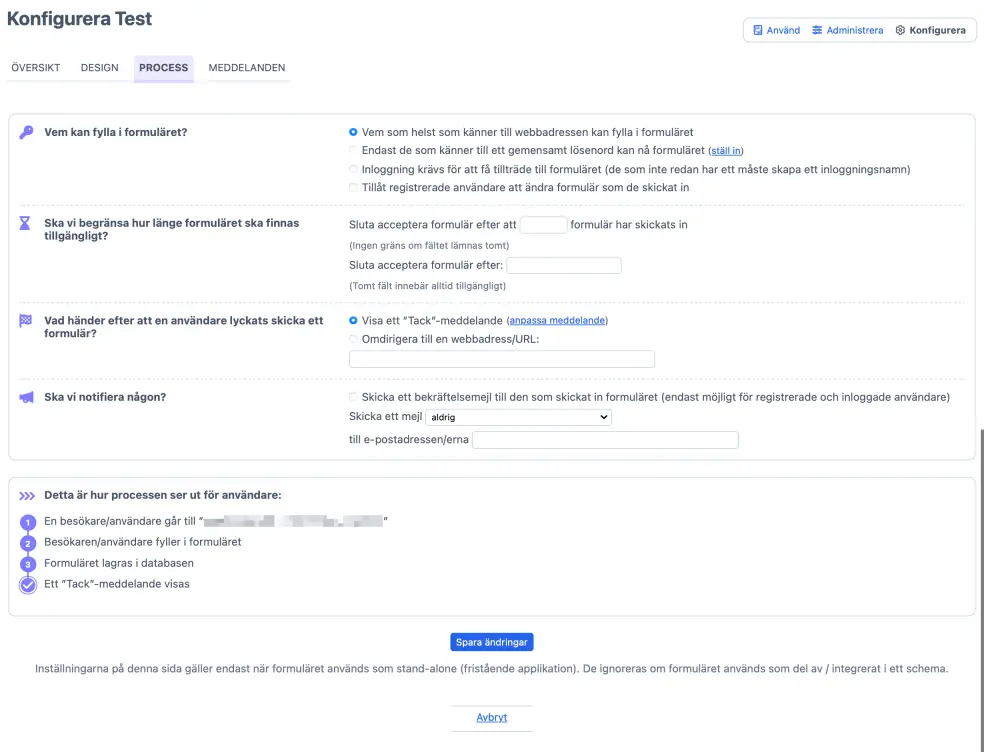Viewport: 984px width, 752px height.
Task: Click the 'till e-postadressen/erna' input field
Action: click(x=605, y=440)
